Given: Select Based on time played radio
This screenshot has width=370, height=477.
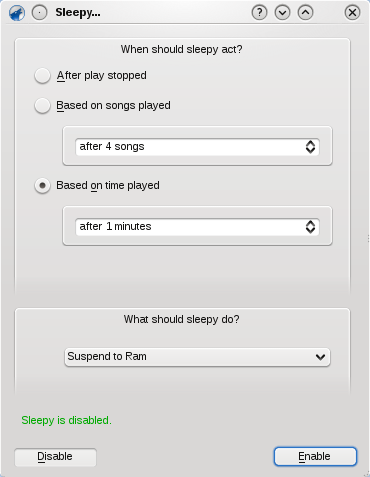Looking at the screenshot, I should (x=42, y=185).
